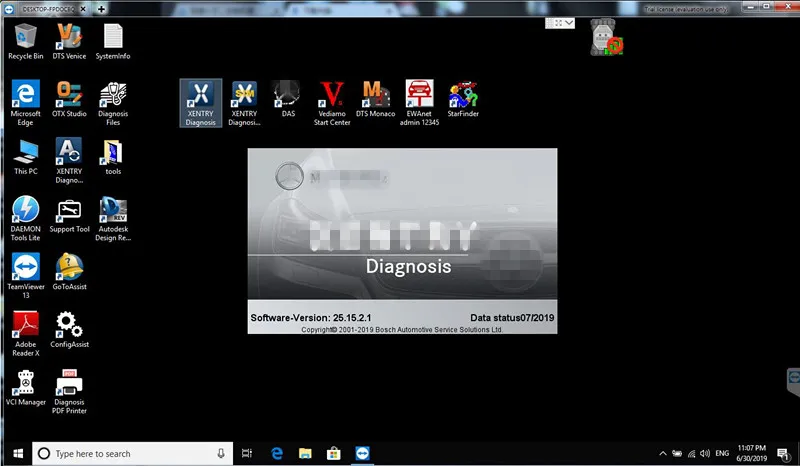Open the Diagnosis Files shortcut

tap(113, 103)
